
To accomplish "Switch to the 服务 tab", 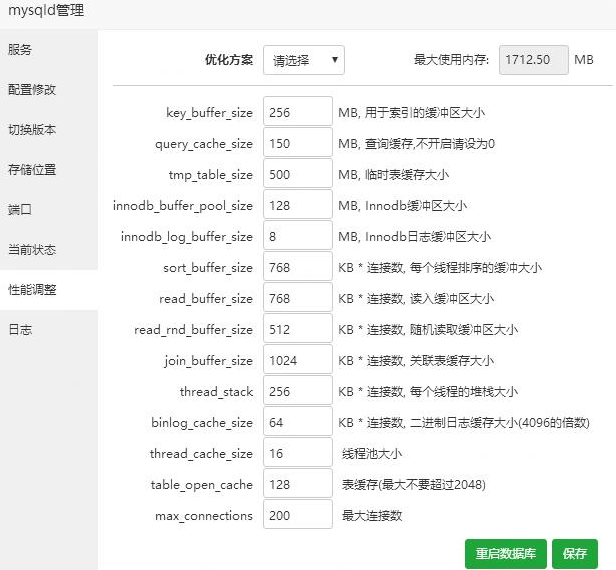I will pyautogui.click(x=20, y=49).
